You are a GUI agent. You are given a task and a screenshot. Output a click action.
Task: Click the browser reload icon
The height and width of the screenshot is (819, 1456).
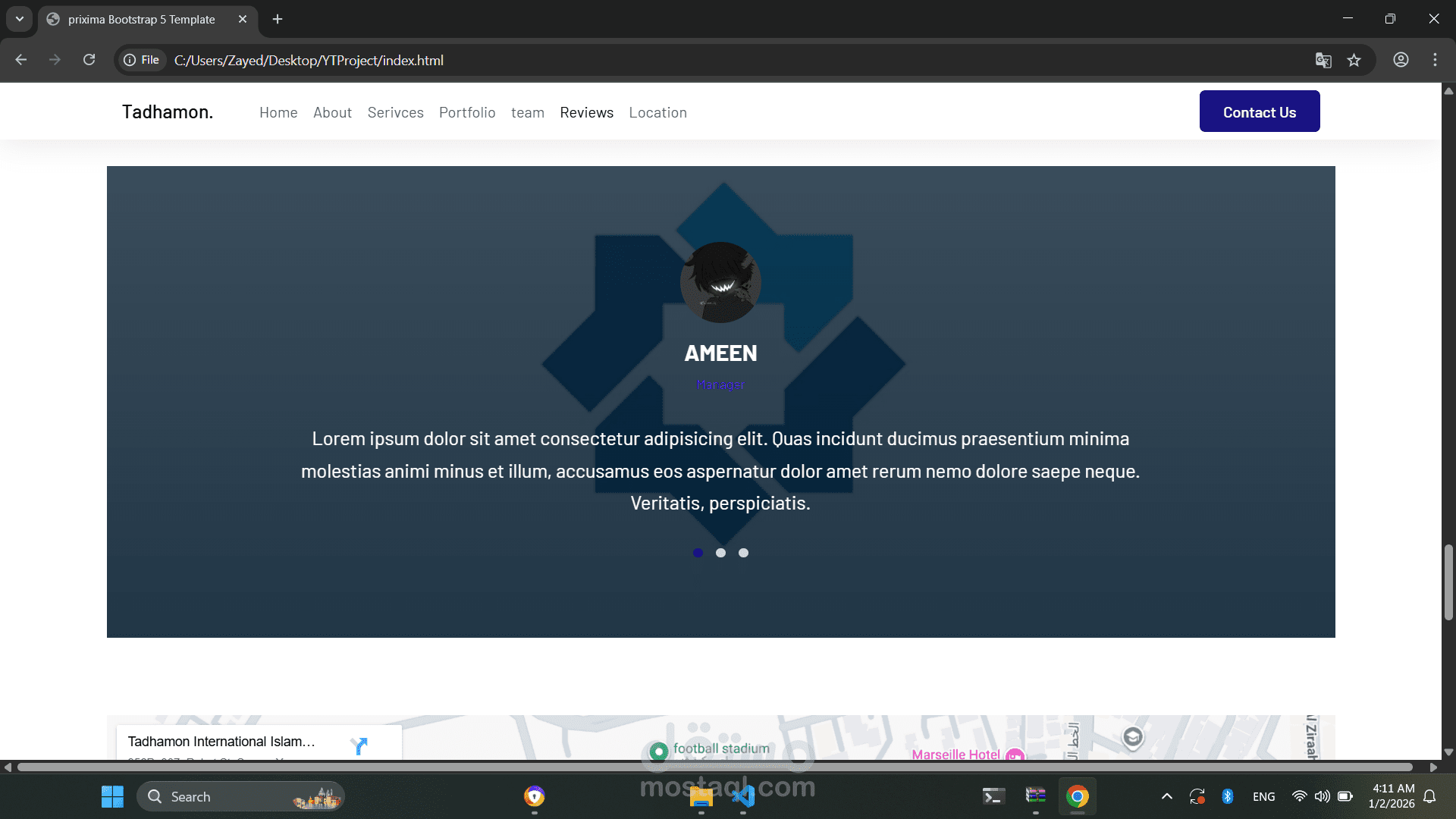89,60
